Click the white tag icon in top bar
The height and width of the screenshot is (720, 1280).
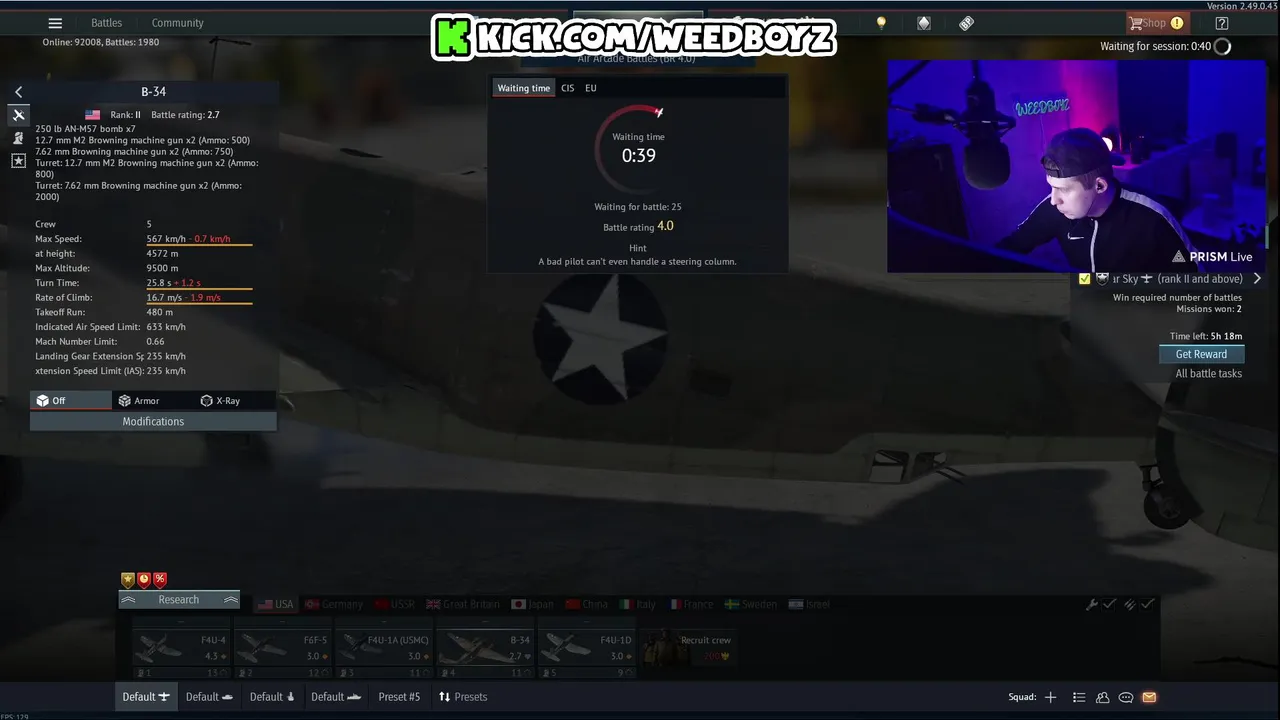pyautogui.click(x=924, y=23)
